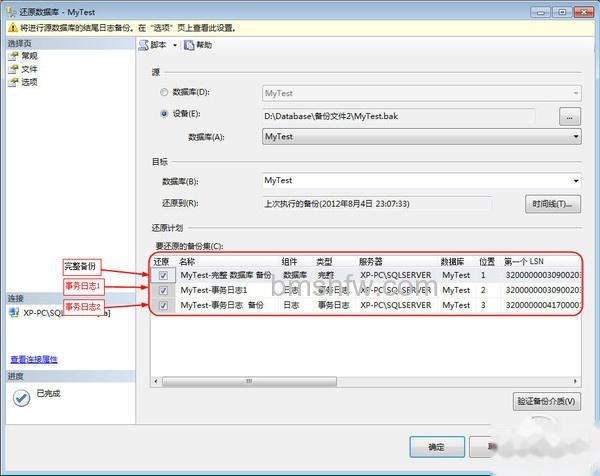This screenshot has height=476, width=600.
Task: Open the 脚本 dropdown arrow
Action: coord(175,45)
